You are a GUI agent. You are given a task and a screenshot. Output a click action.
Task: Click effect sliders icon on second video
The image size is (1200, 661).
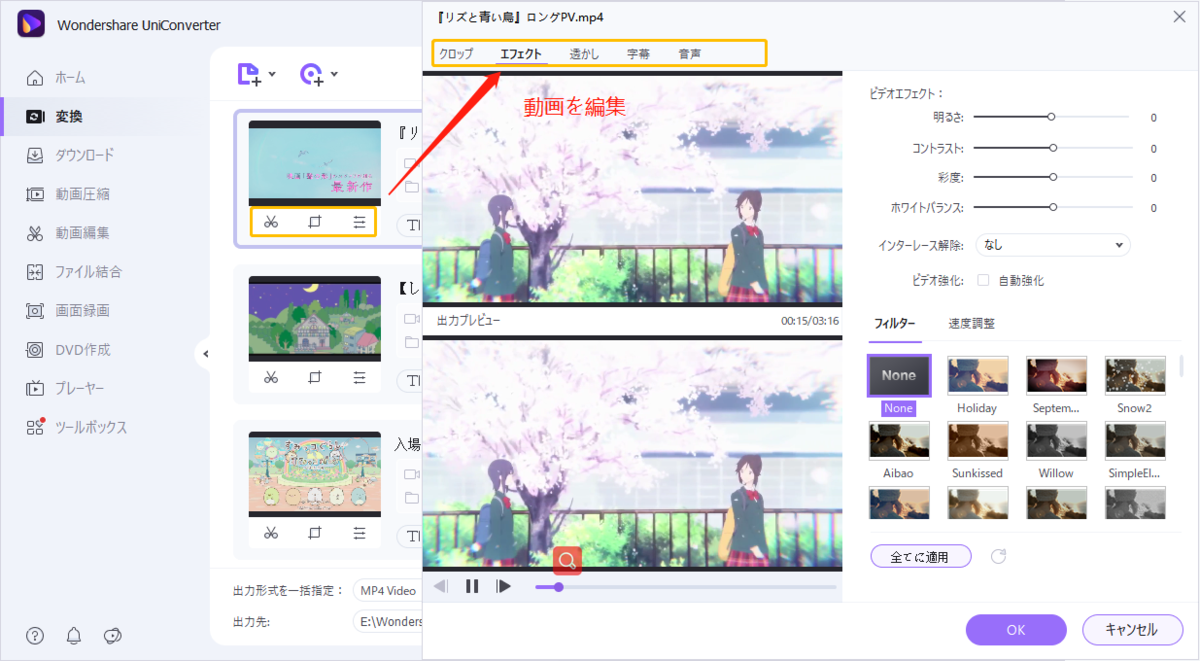click(359, 377)
